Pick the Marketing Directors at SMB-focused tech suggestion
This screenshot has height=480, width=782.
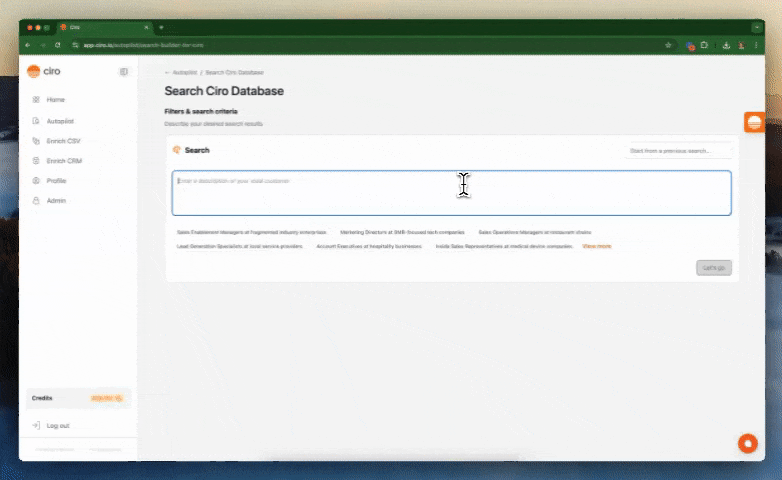click(x=402, y=233)
